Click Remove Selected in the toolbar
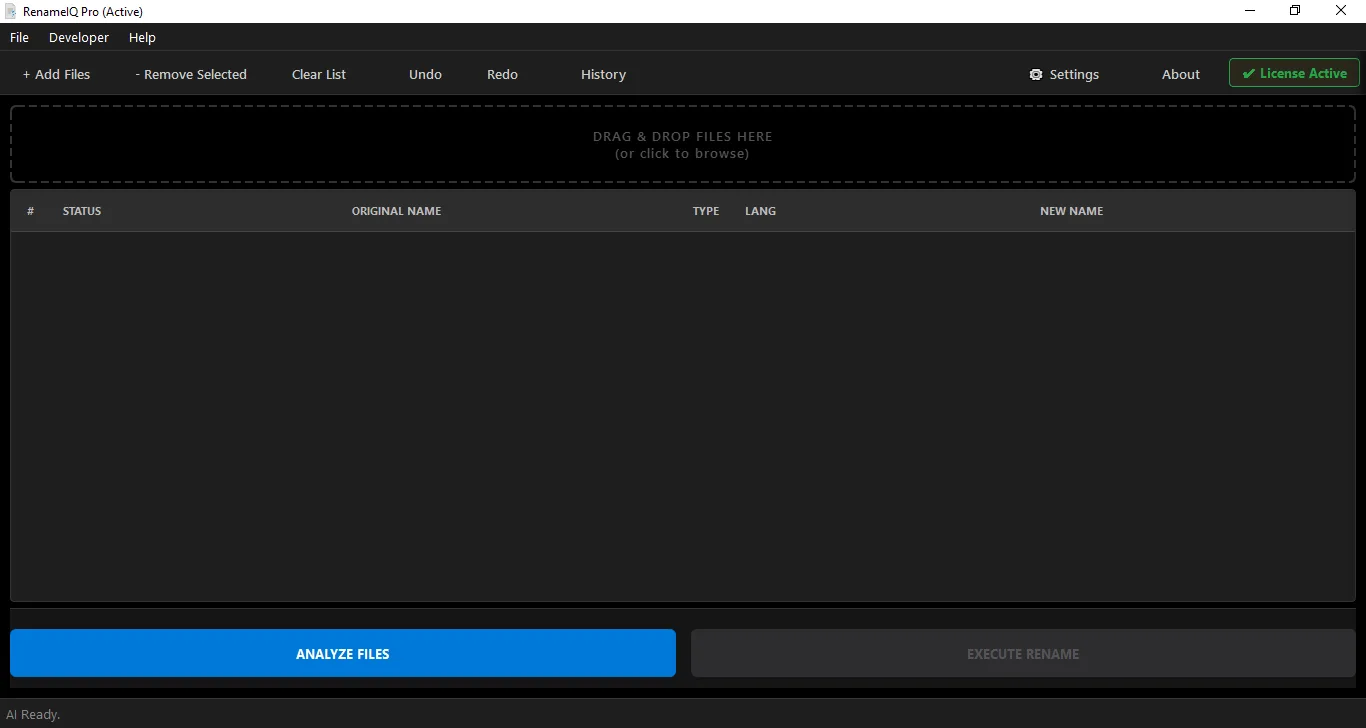This screenshot has height=728, width=1366. [190, 74]
